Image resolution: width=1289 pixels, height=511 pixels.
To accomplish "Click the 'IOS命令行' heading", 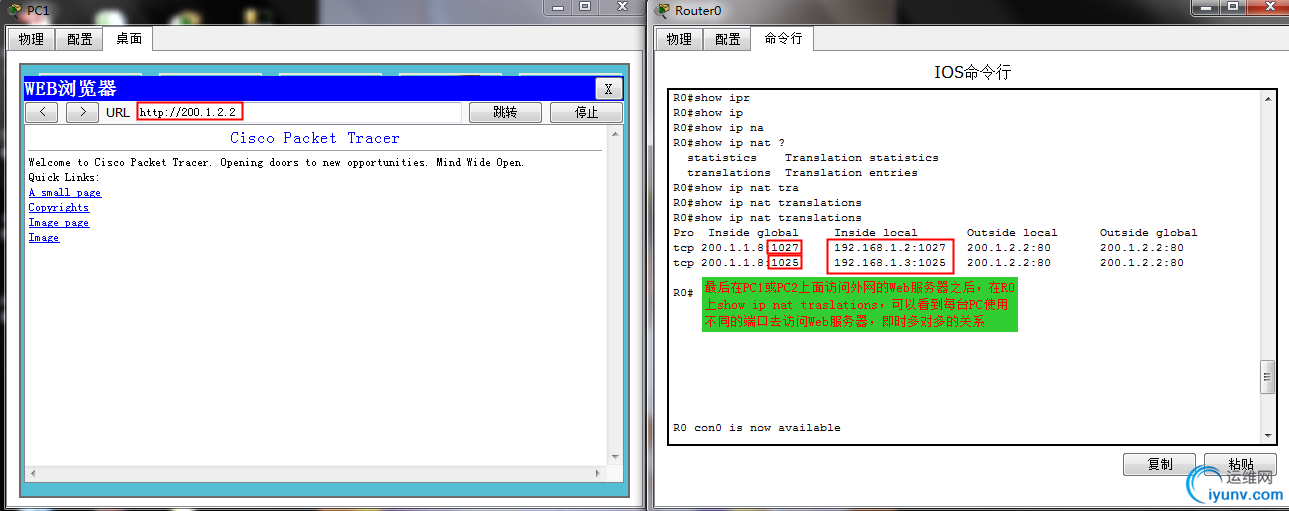I will click(972, 72).
